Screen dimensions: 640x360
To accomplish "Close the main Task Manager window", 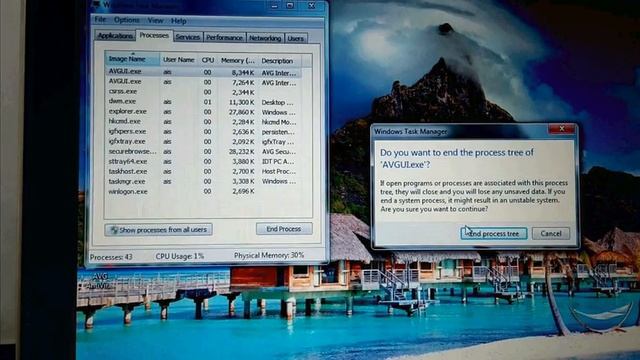I will point(312,5).
